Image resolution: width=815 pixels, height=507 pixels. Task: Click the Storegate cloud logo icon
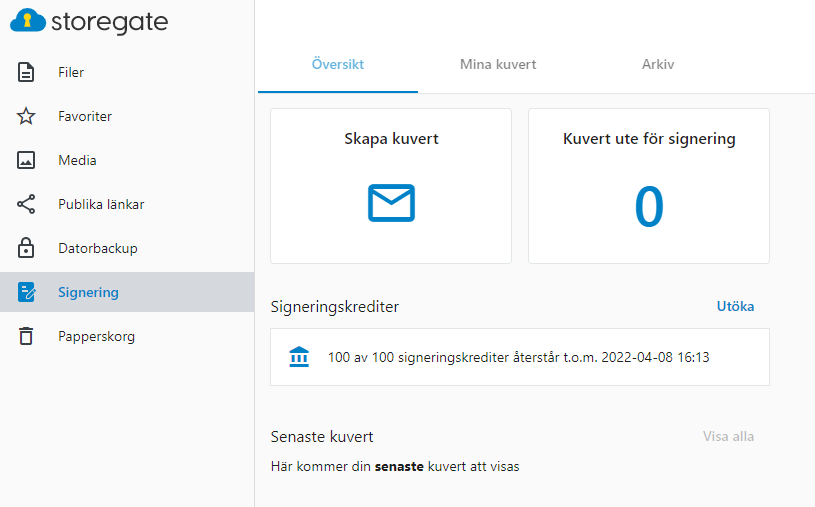coord(28,21)
